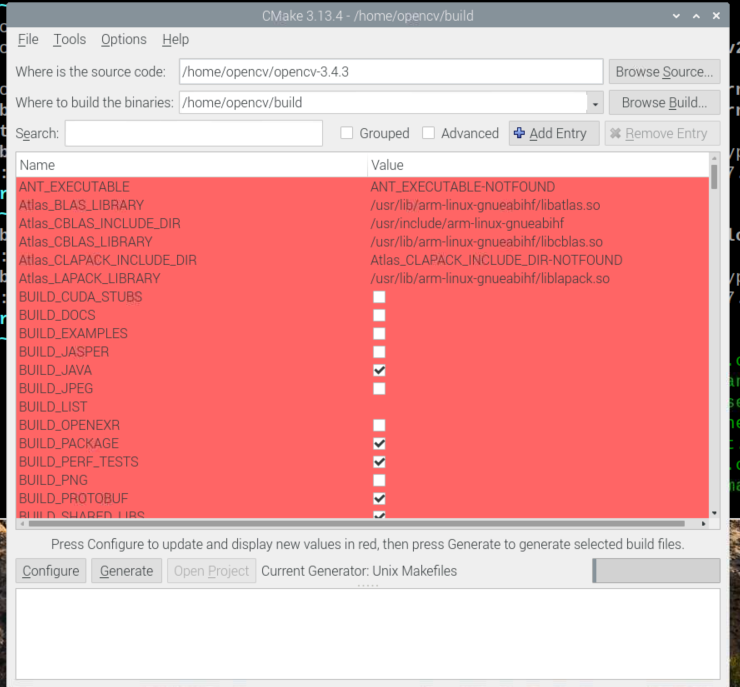Select the BUILD_LIST entry name

pos(53,407)
